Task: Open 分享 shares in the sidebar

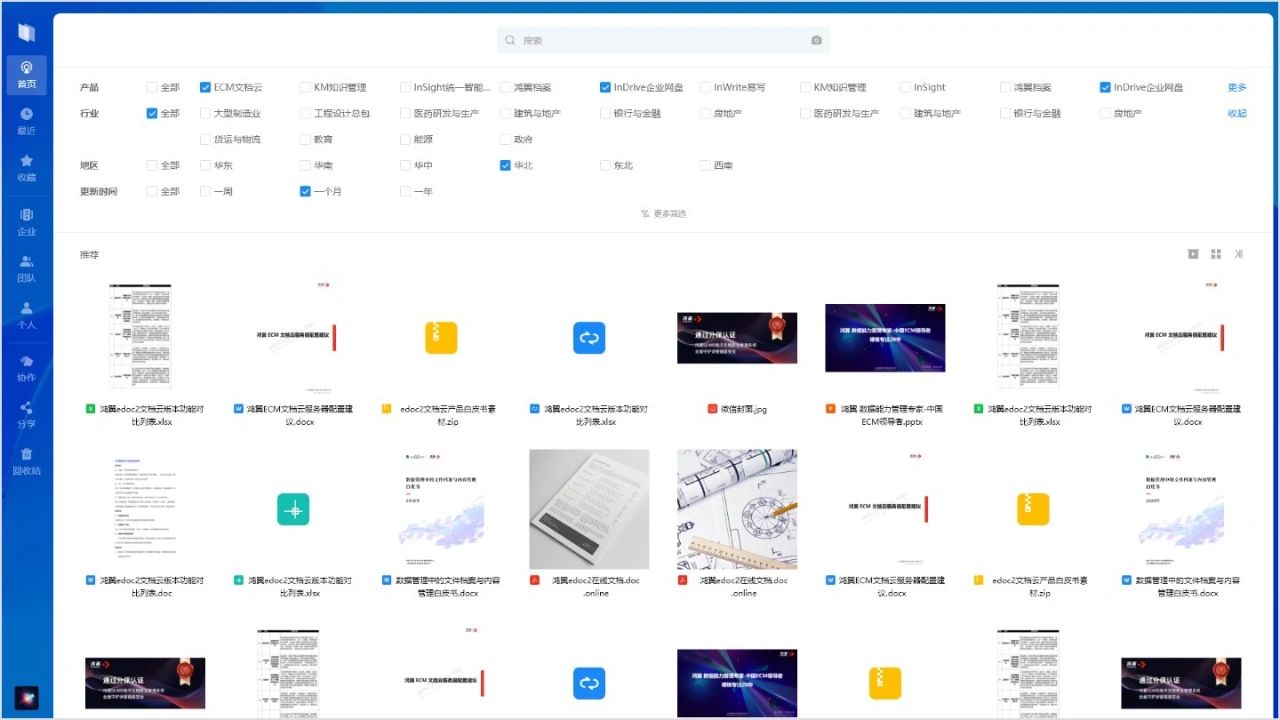Action: click(26, 414)
